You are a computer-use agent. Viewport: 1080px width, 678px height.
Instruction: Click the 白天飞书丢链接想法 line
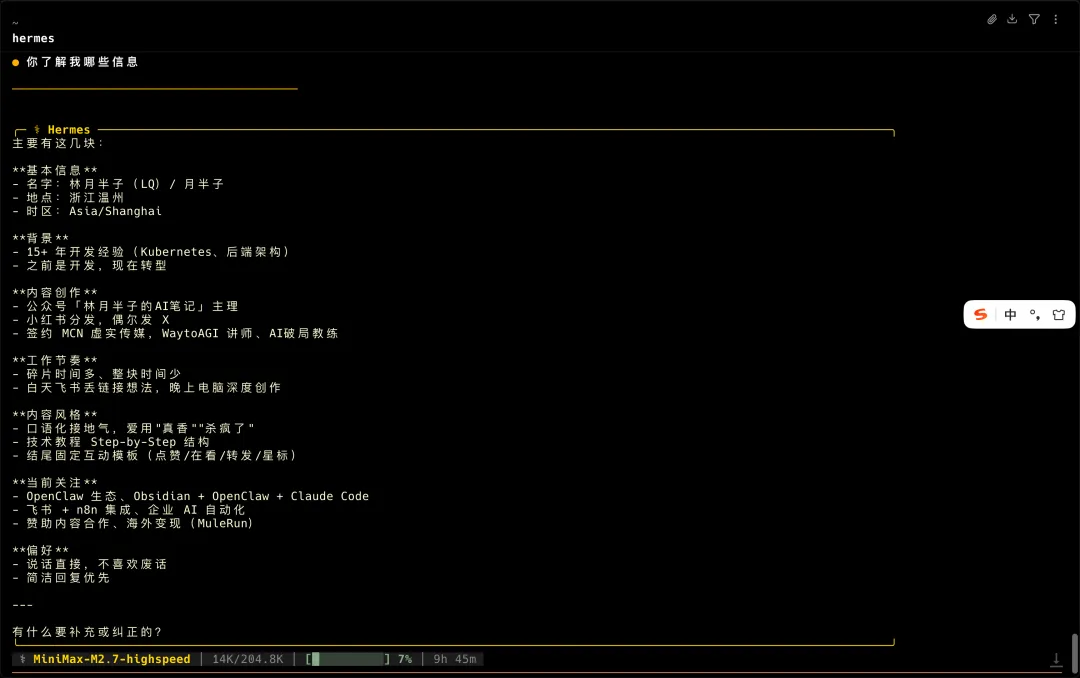(x=147, y=388)
